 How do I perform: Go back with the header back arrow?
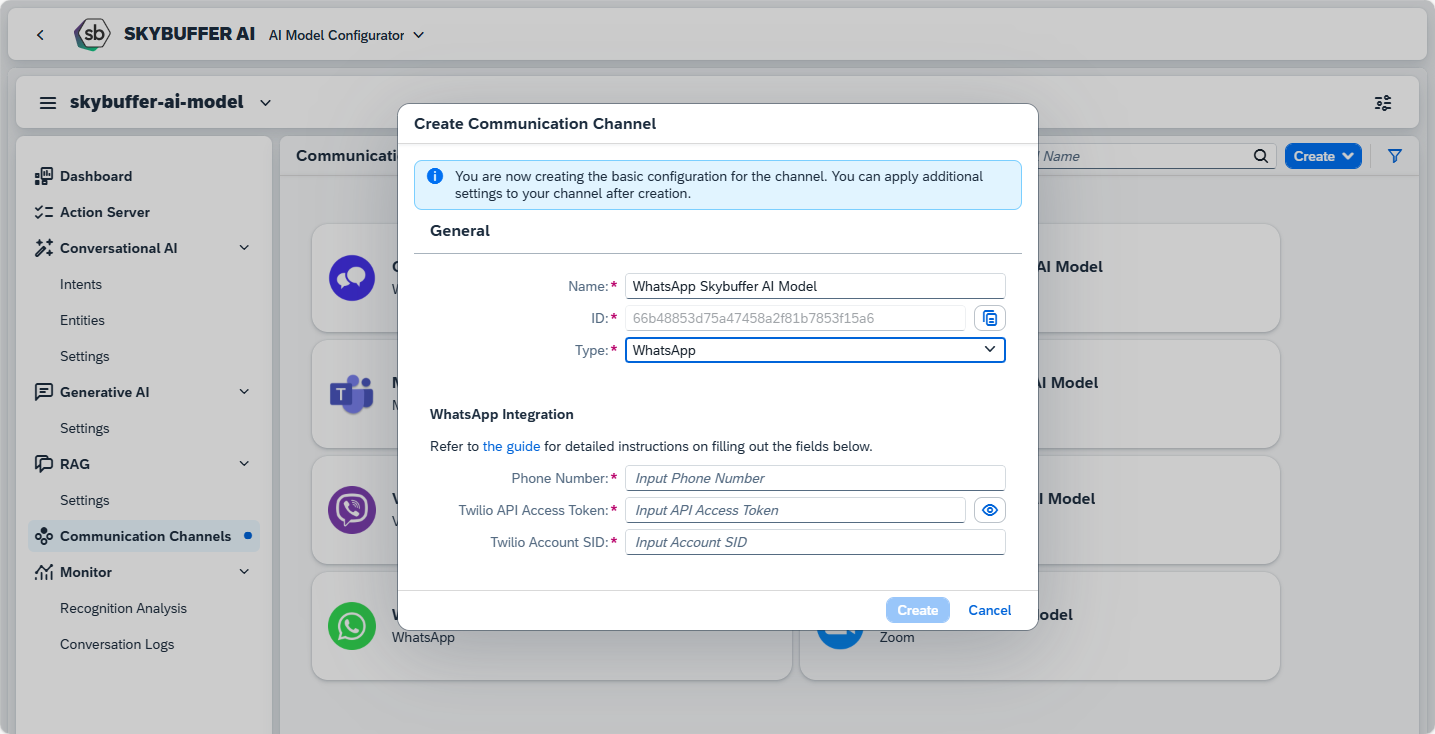(40, 35)
